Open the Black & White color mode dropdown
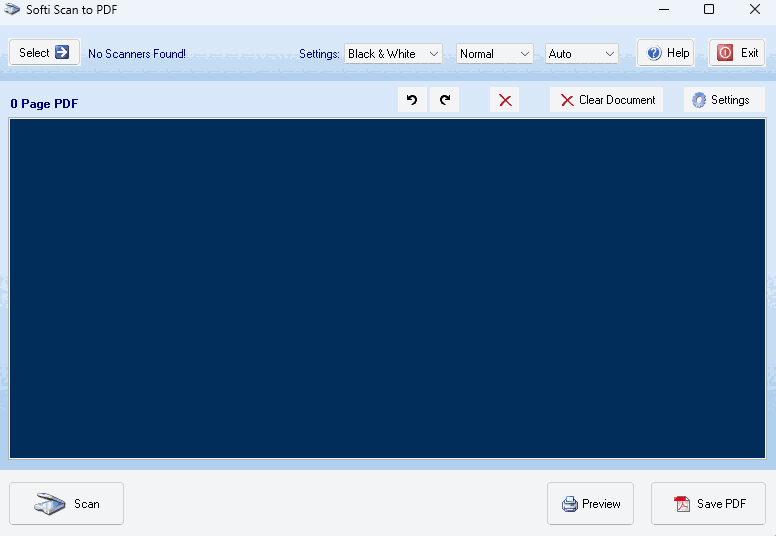 coord(393,53)
